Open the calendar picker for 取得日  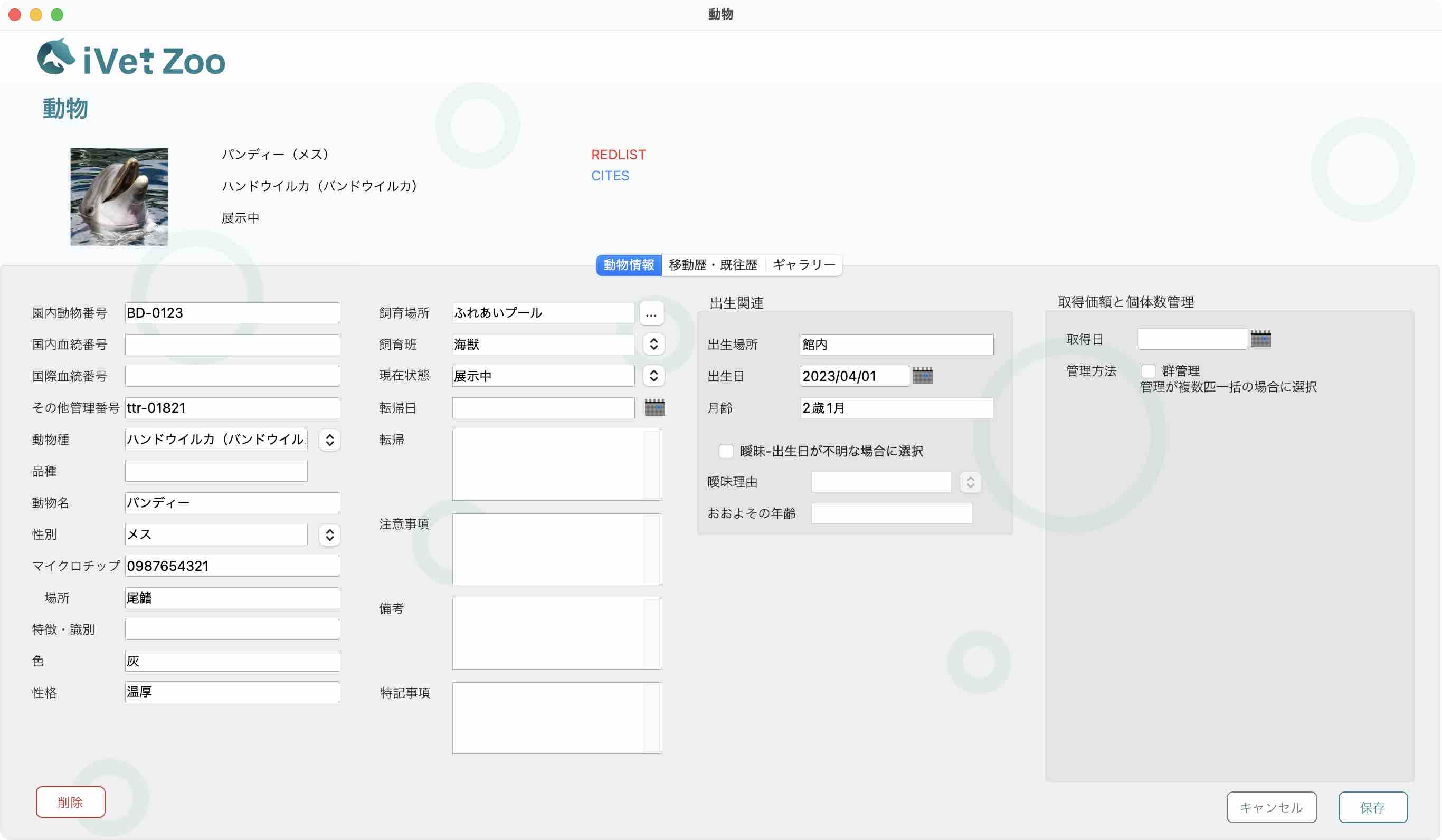(1261, 339)
